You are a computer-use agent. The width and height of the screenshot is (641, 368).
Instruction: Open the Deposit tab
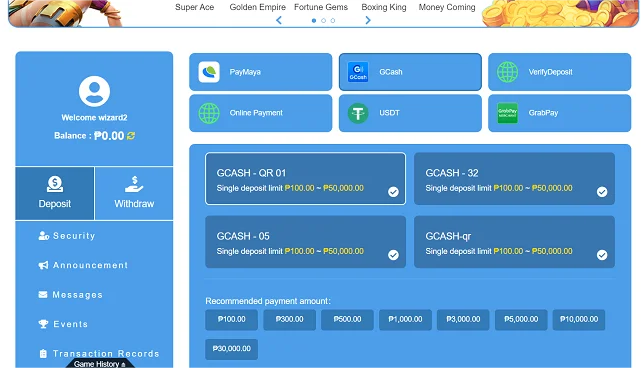[55, 193]
